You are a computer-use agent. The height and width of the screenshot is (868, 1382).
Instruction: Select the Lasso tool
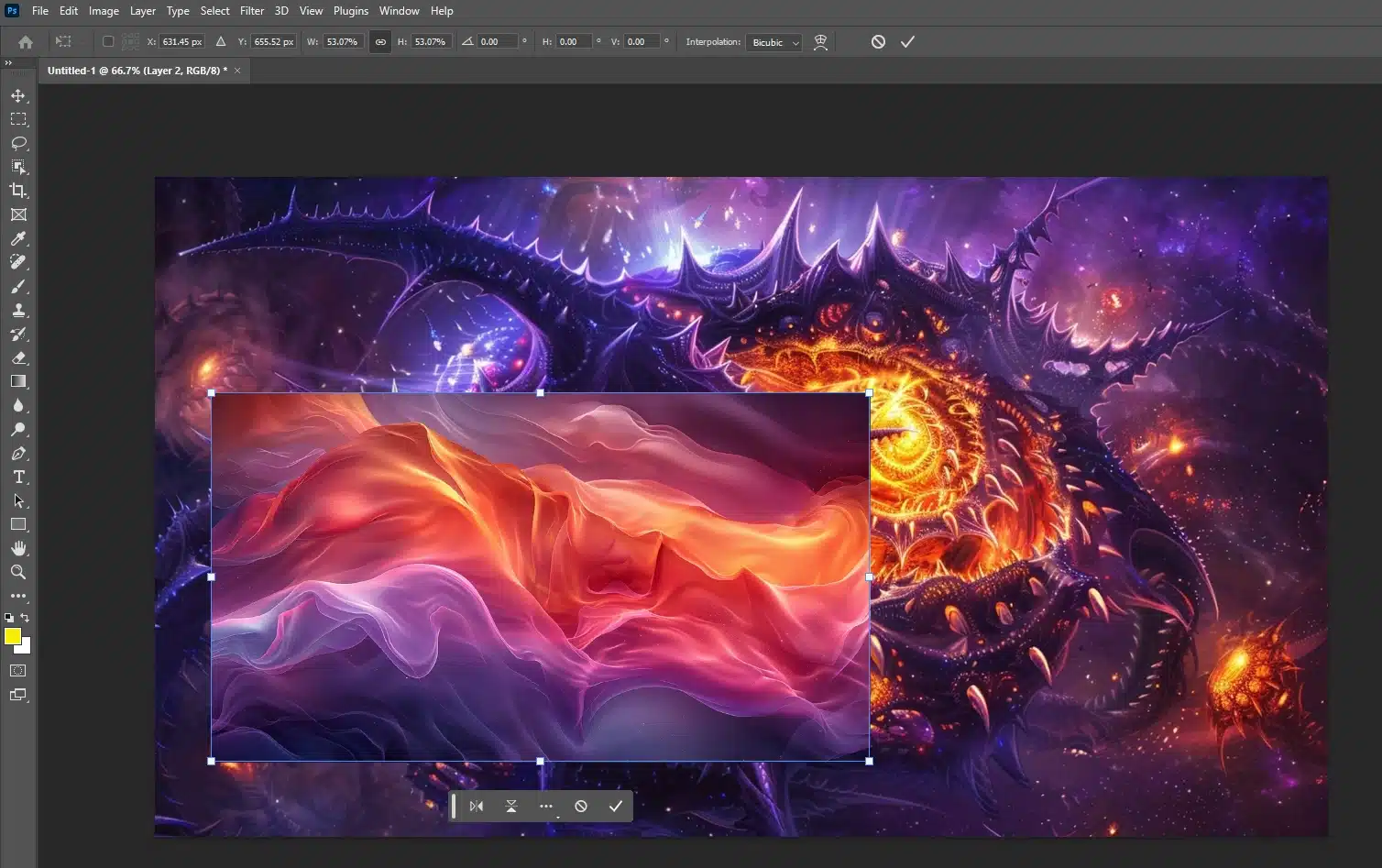tap(18, 143)
